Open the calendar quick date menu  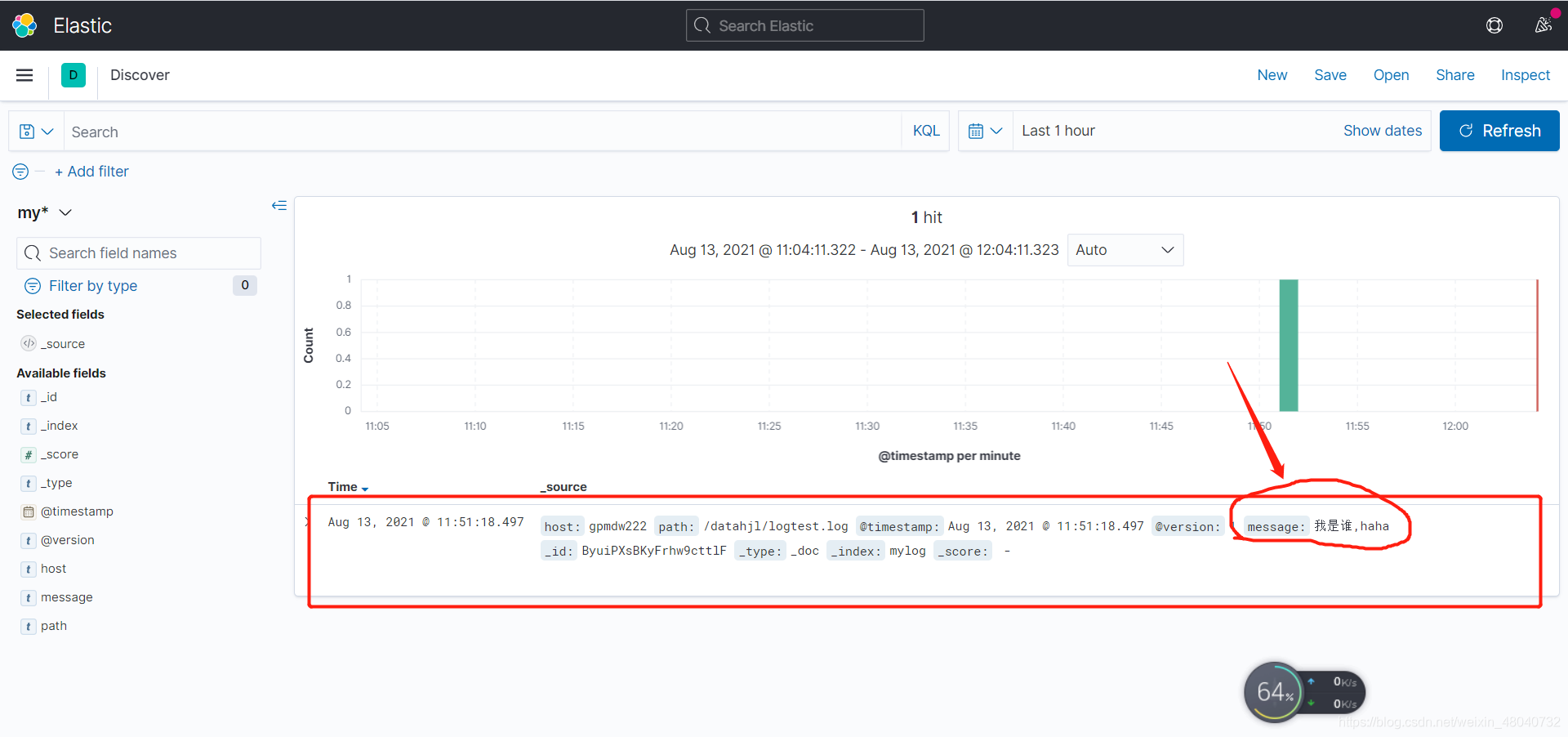[985, 131]
